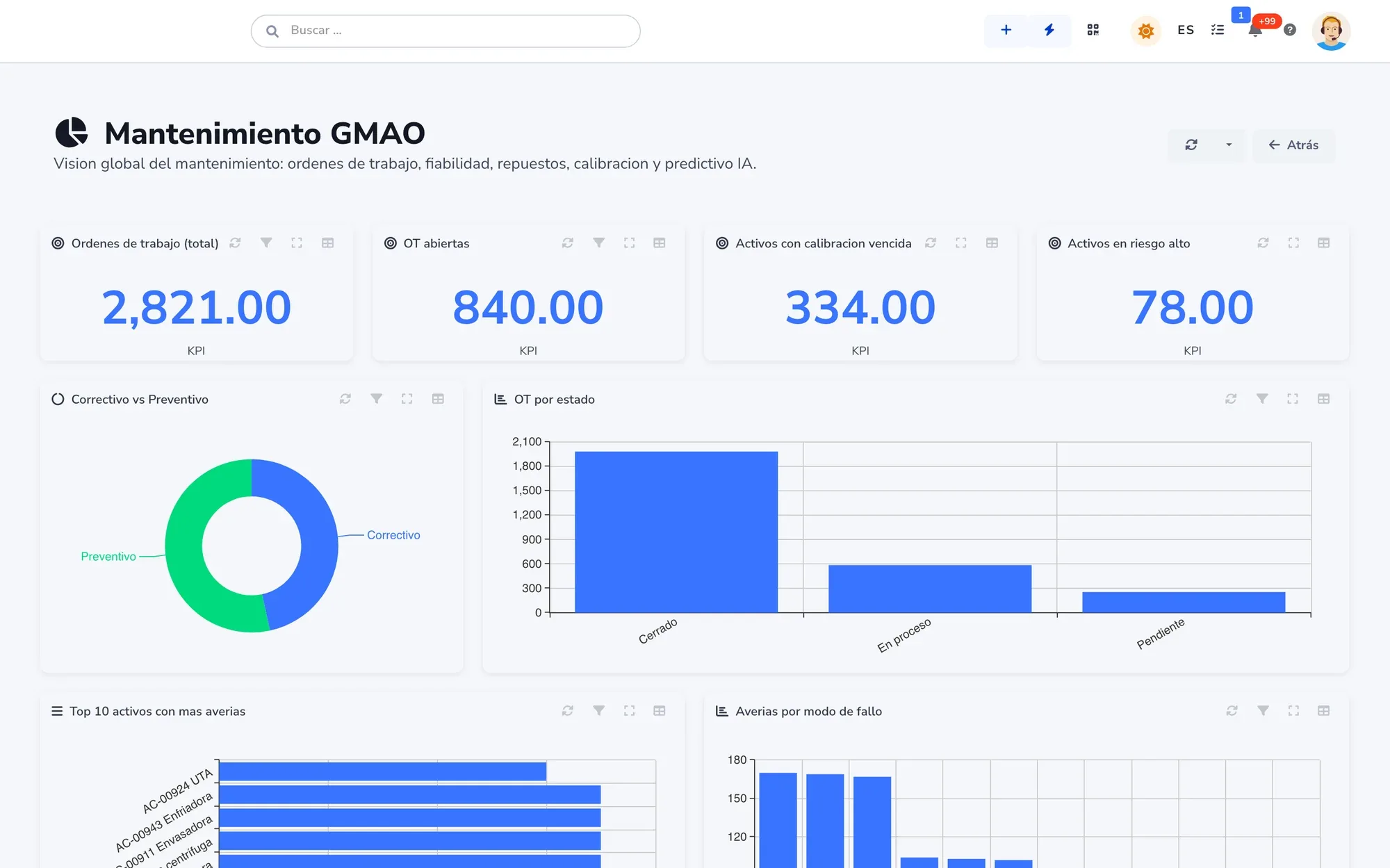Open the user avatar menu
This screenshot has height=868, width=1390.
(x=1331, y=31)
